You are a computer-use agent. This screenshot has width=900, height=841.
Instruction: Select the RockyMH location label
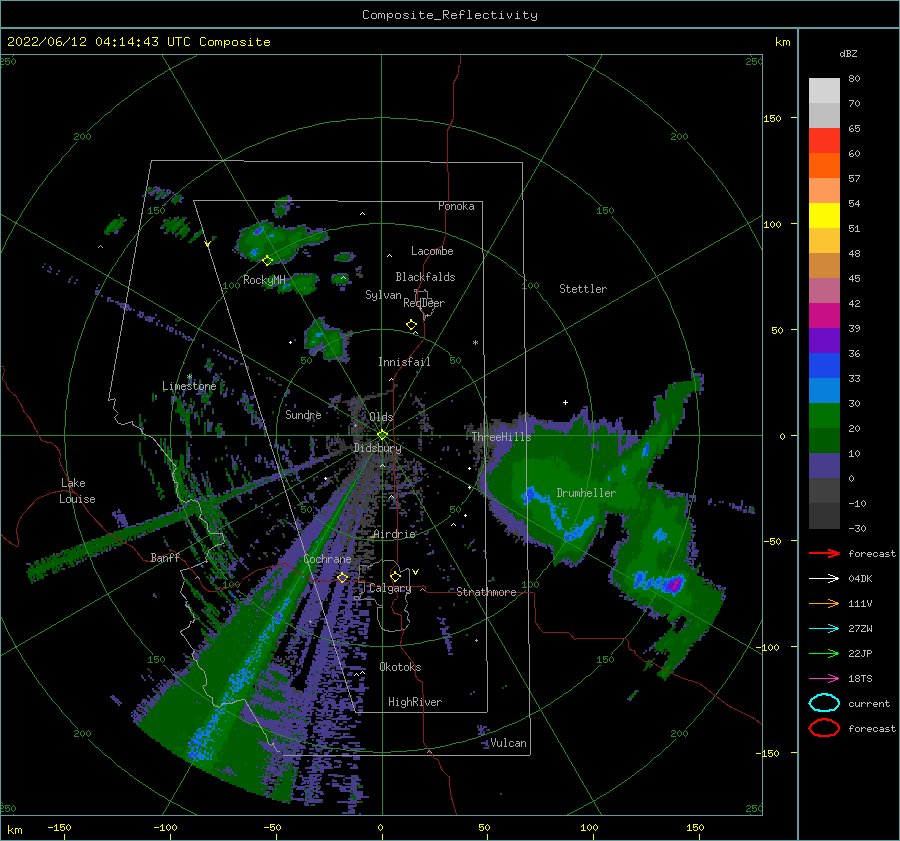click(264, 280)
